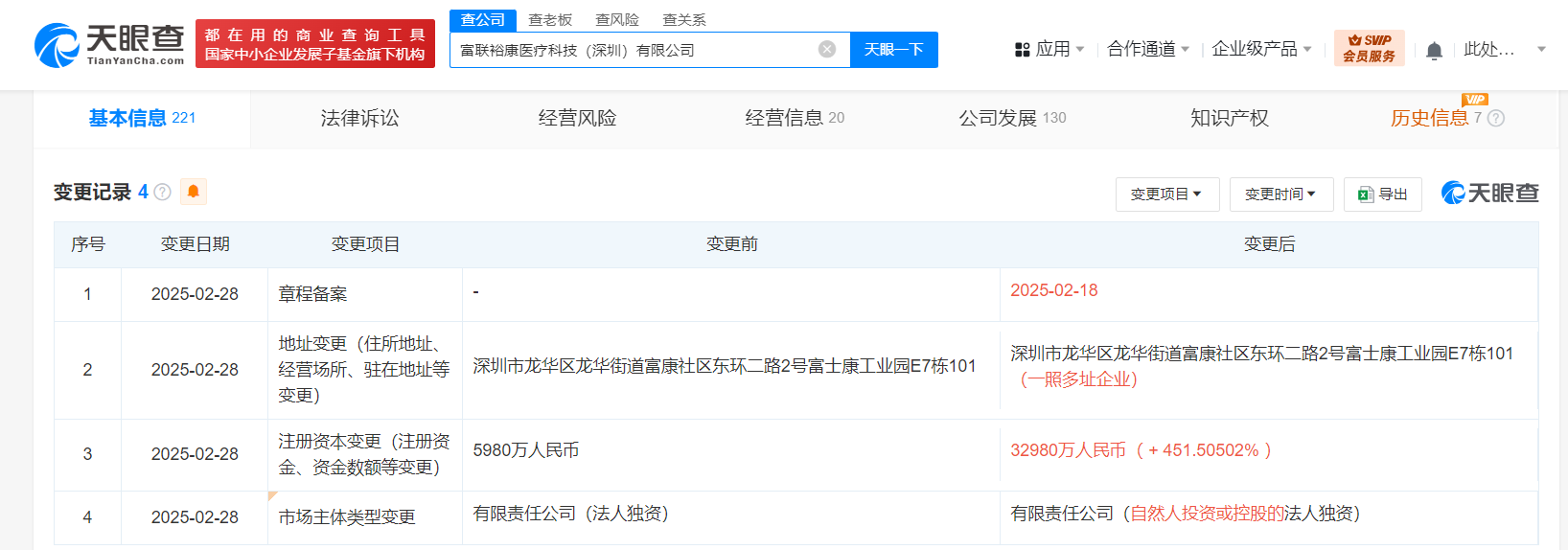The width and height of the screenshot is (1568, 550).
Task: Click the 变更前 column header
Action: point(731,244)
